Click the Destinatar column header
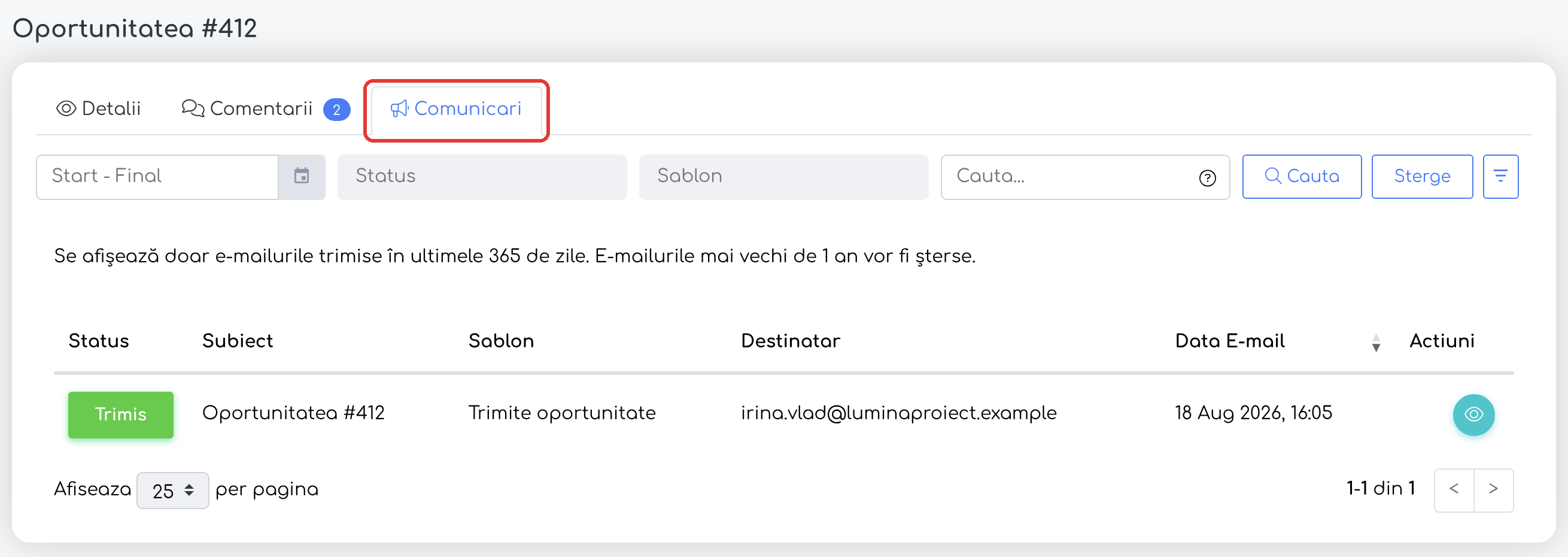 790,341
